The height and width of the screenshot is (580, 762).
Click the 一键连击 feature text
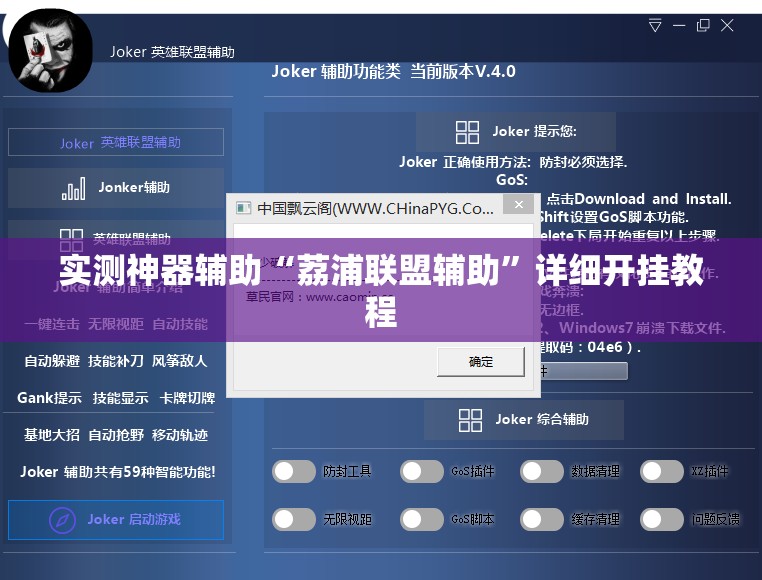(x=52, y=324)
